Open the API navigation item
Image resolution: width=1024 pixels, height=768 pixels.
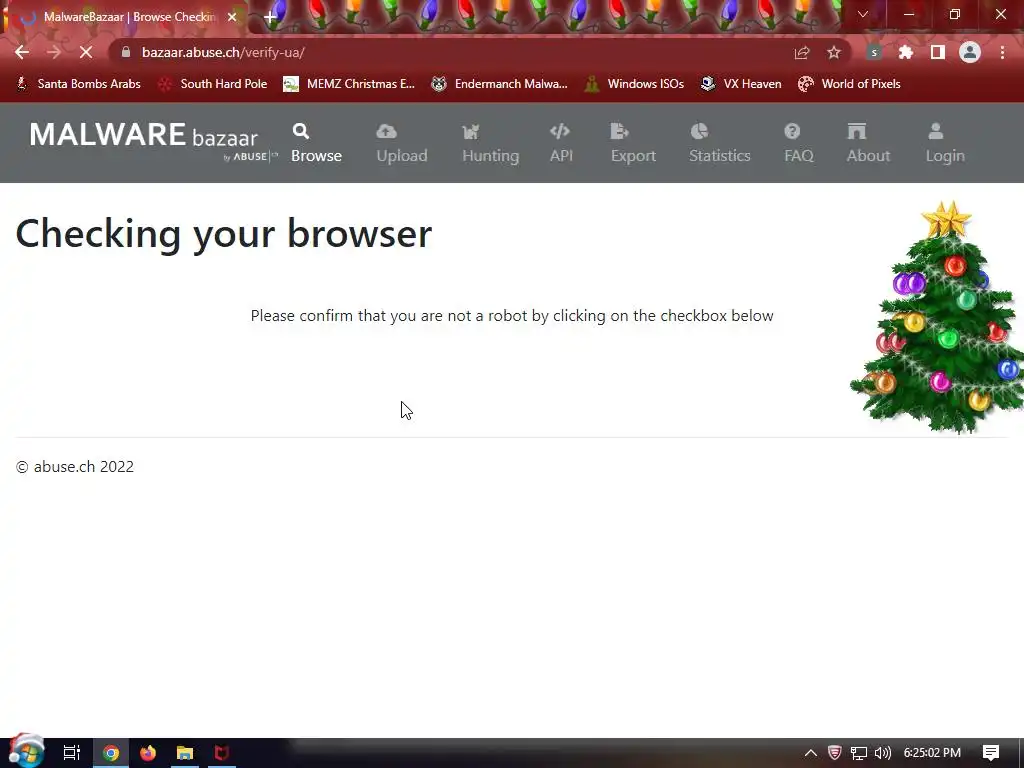tap(561, 143)
